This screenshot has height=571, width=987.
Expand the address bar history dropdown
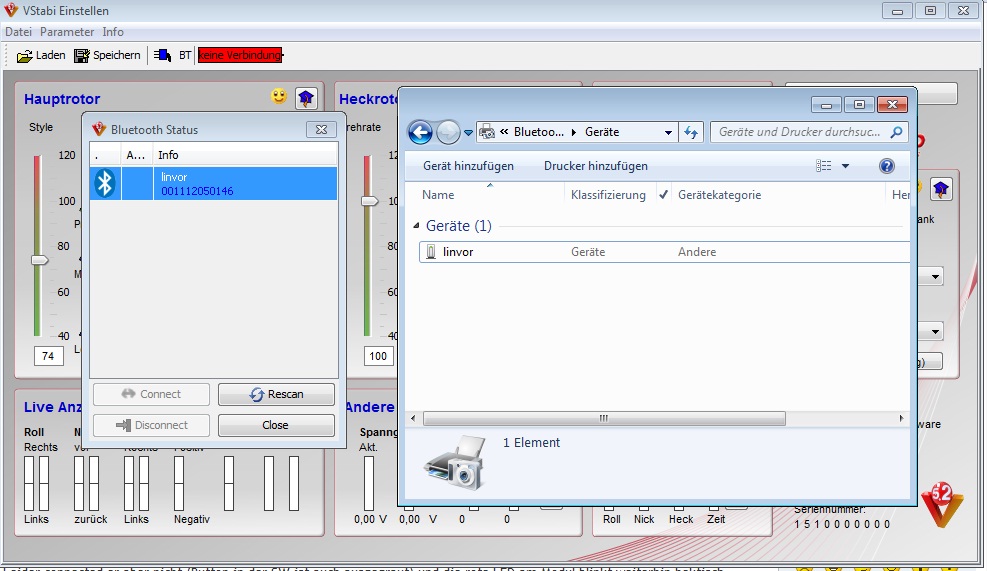[x=668, y=132]
